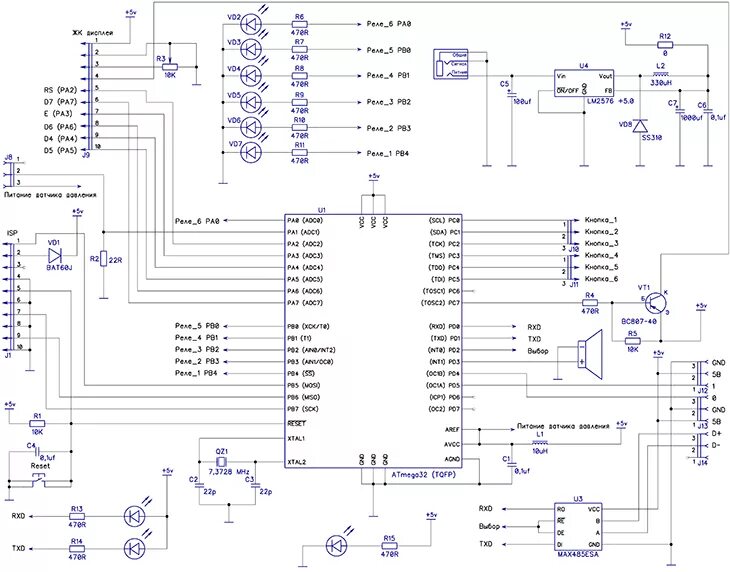Select capacitor C5 100uf symbol

click(512, 94)
